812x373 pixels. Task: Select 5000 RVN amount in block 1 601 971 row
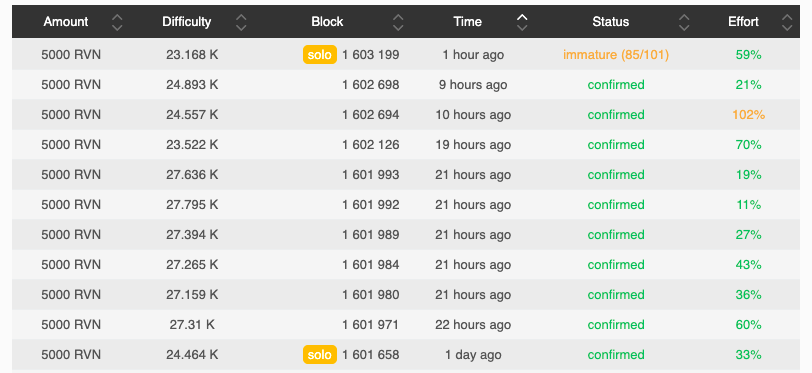(x=71, y=325)
